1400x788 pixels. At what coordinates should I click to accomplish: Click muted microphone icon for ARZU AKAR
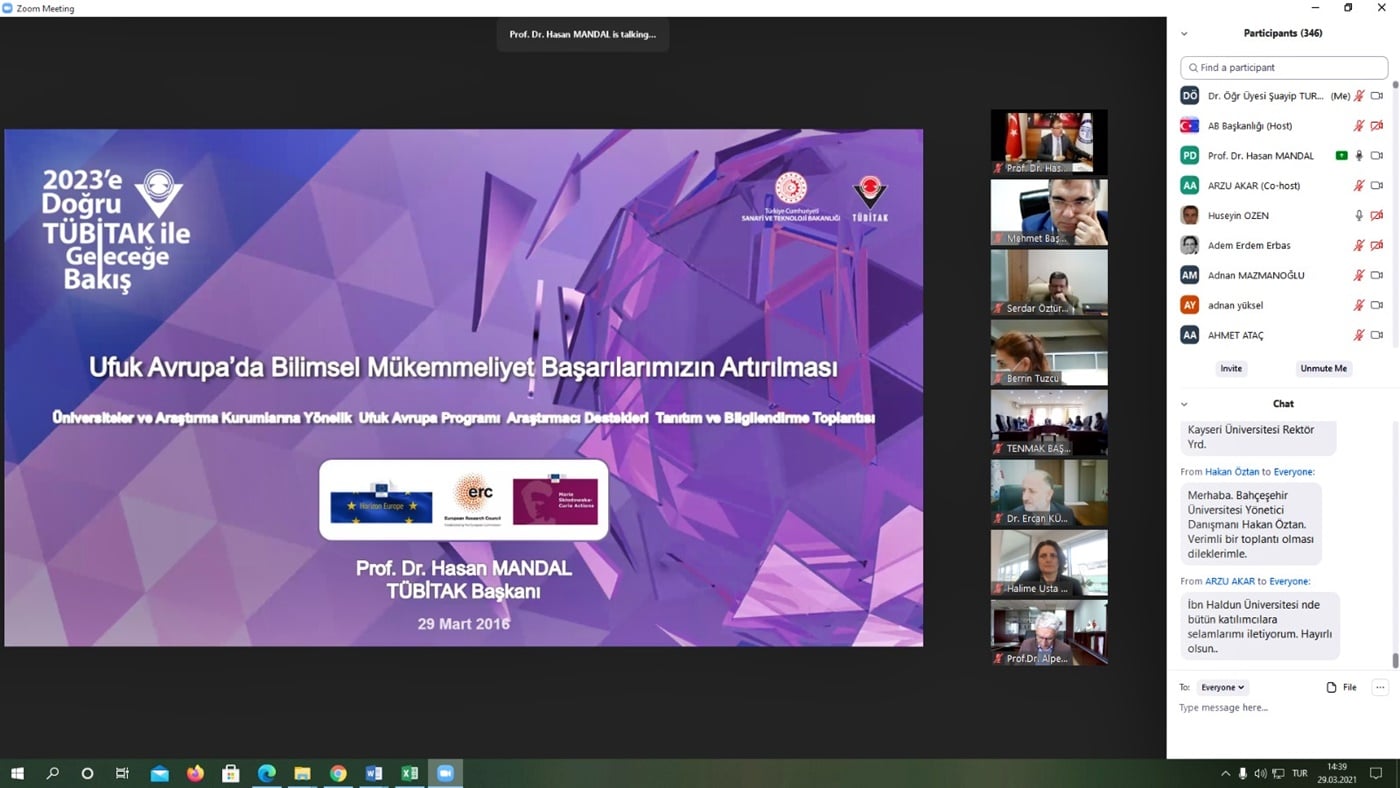1359,186
